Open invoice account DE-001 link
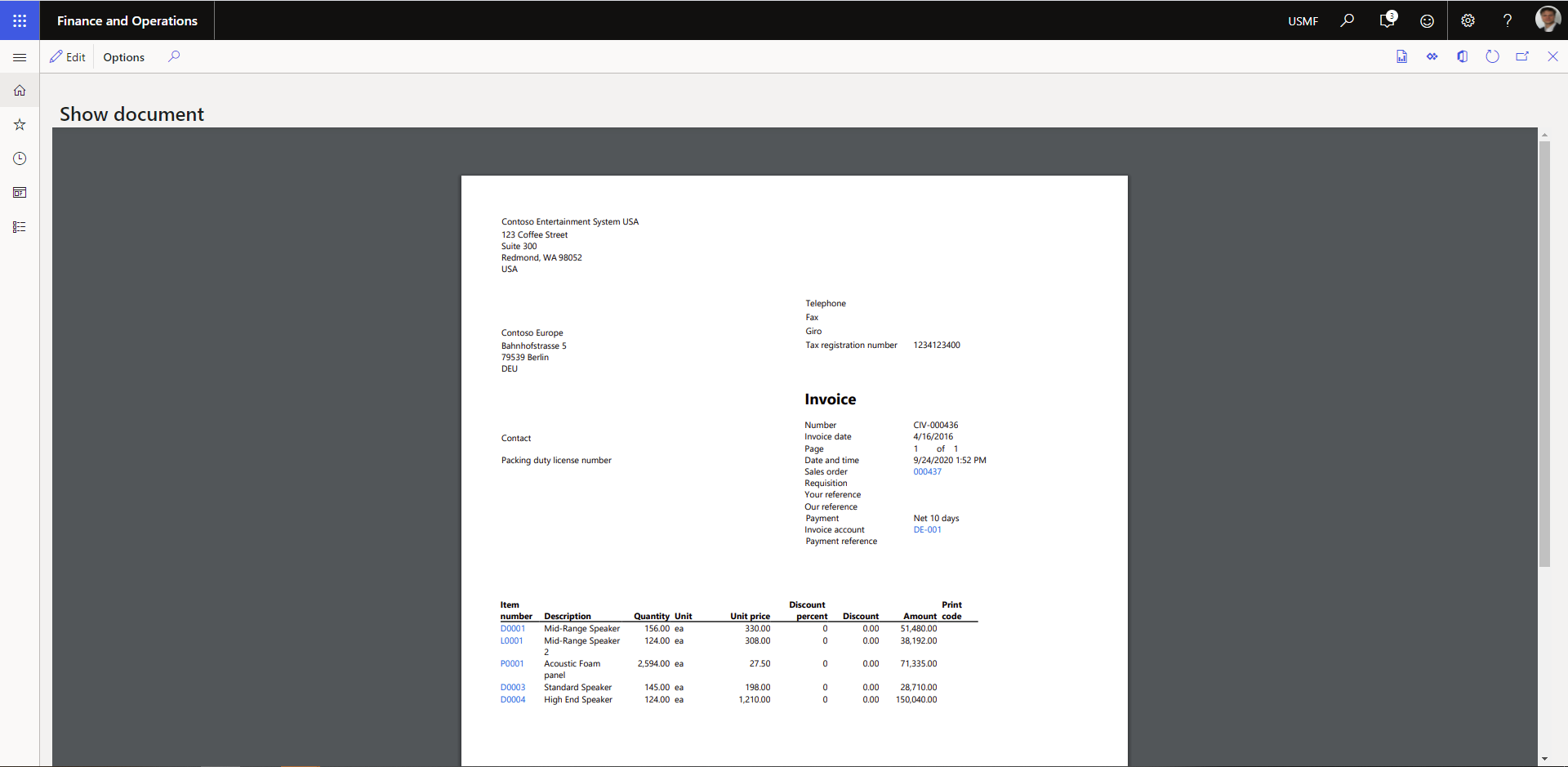 927,530
